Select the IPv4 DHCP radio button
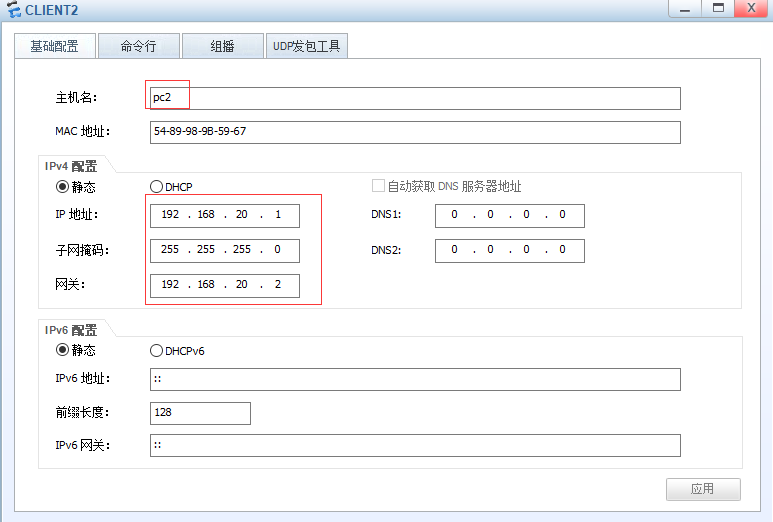 (156, 187)
